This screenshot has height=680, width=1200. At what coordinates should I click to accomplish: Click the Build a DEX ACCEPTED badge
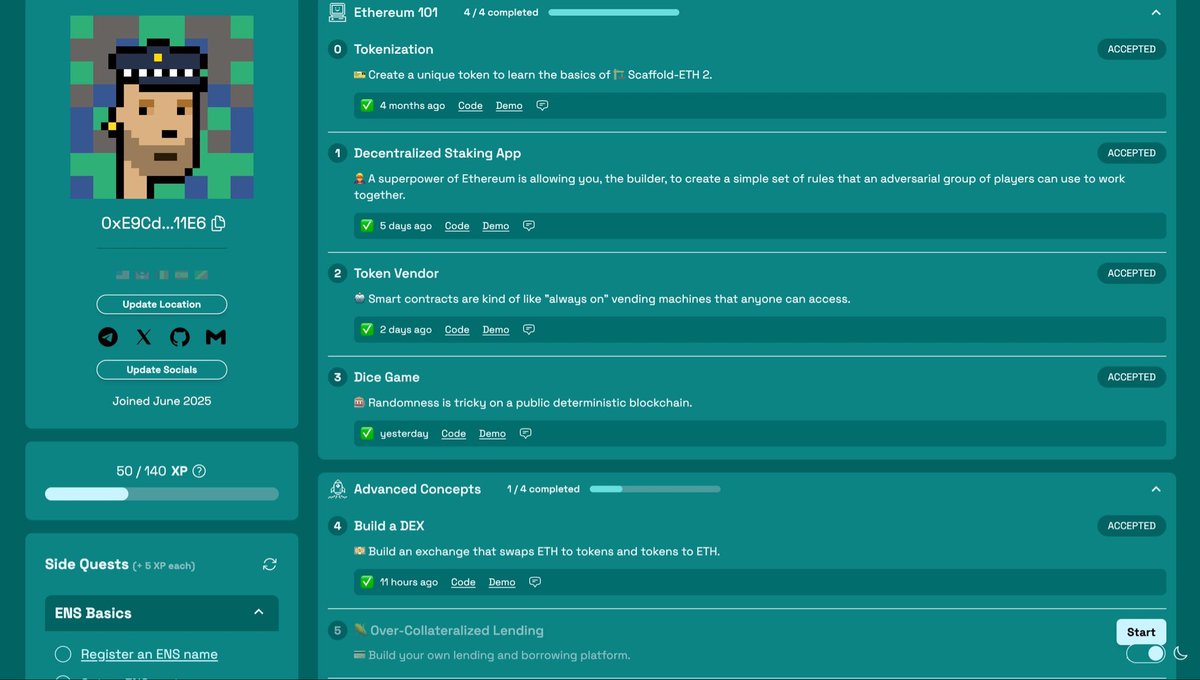pyautogui.click(x=1131, y=526)
